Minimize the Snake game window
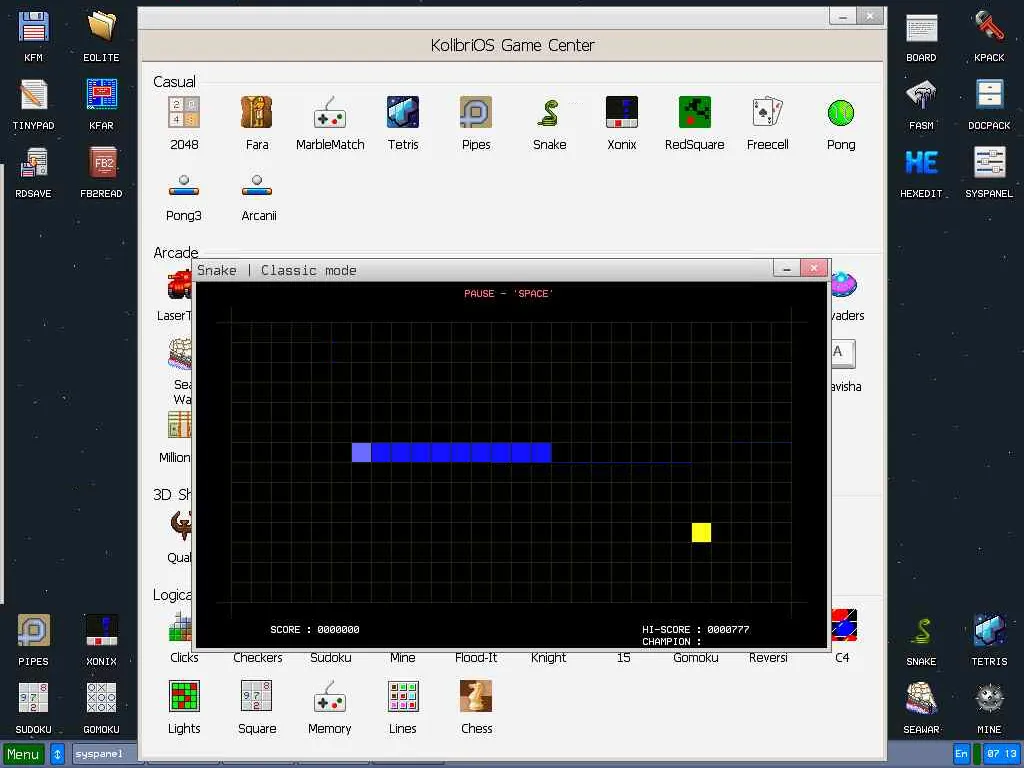This screenshot has height=768, width=1024. [786, 268]
